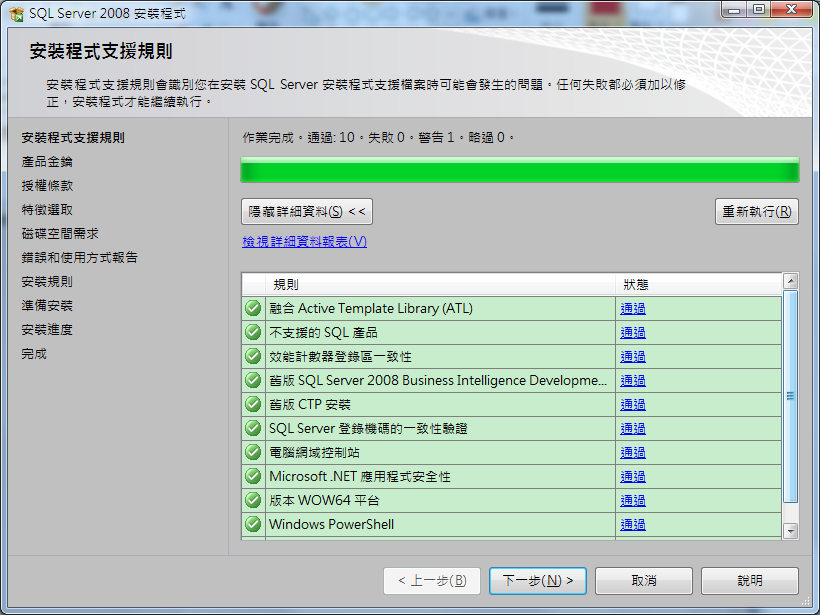Select 特徵選取 step in sidebar

point(47,210)
